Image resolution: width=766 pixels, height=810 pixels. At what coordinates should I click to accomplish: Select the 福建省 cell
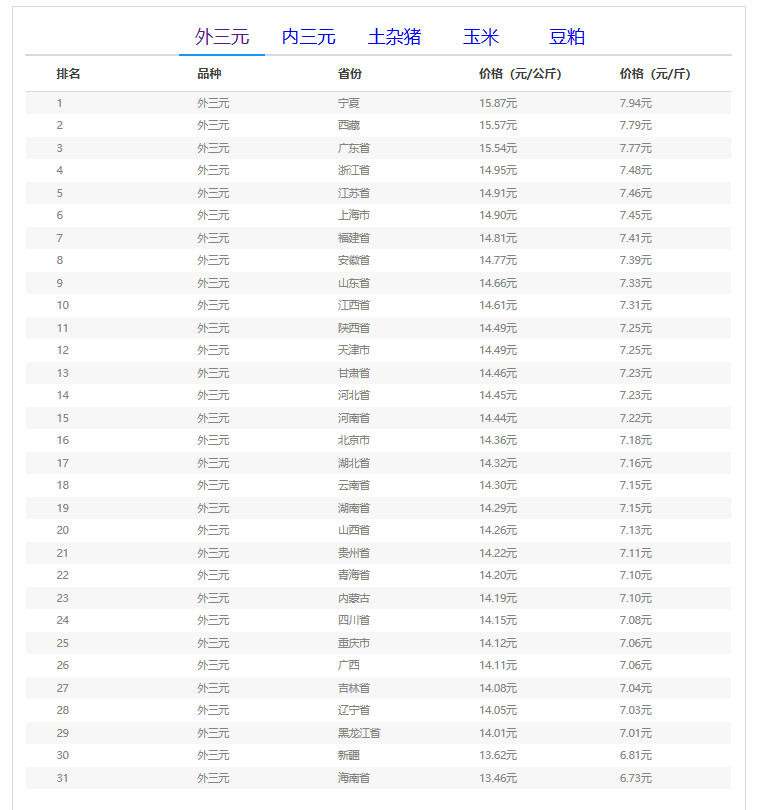coord(354,238)
